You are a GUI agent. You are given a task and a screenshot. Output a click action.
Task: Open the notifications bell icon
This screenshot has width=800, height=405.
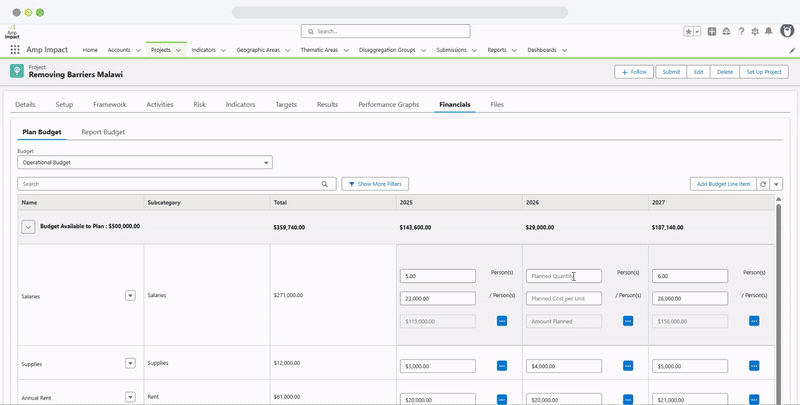768,32
